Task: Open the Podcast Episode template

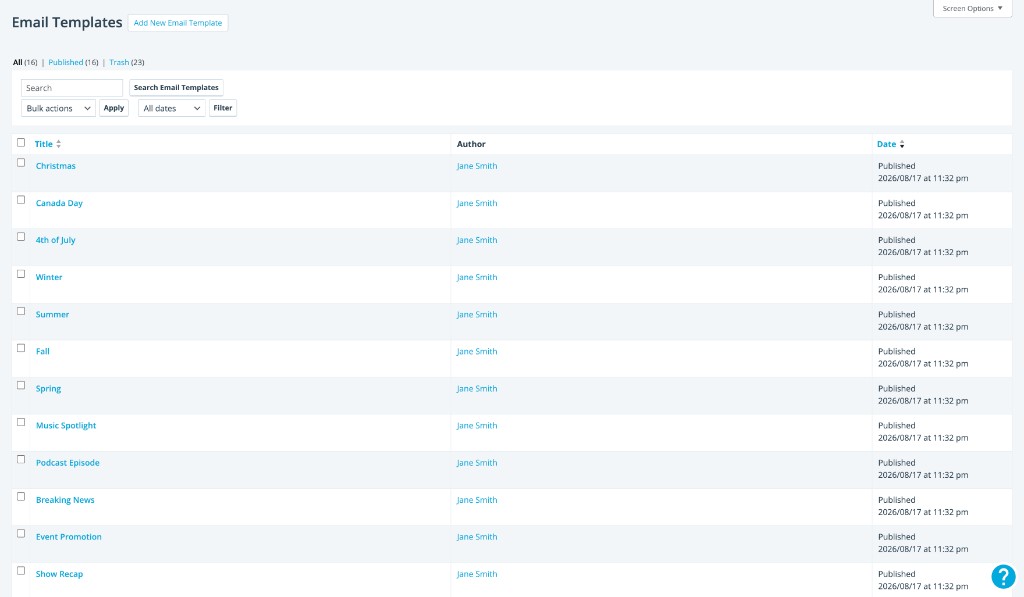Action: 68,463
